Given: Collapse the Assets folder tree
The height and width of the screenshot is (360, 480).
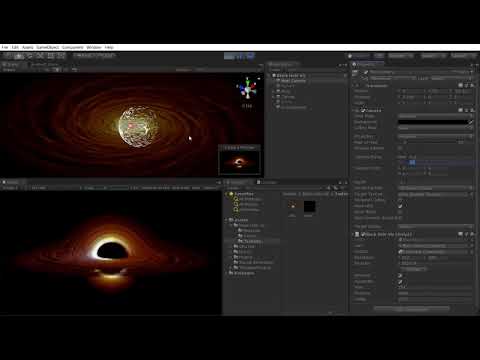Looking at the screenshot, I should (227, 220).
